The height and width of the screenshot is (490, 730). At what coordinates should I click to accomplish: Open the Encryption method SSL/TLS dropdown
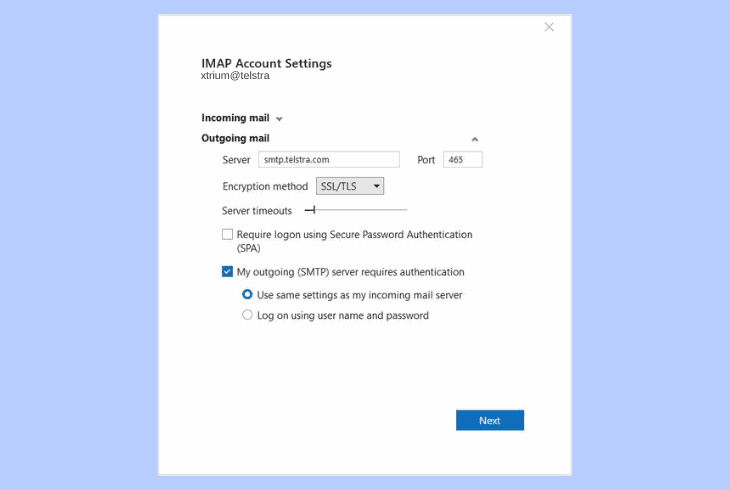click(x=350, y=186)
